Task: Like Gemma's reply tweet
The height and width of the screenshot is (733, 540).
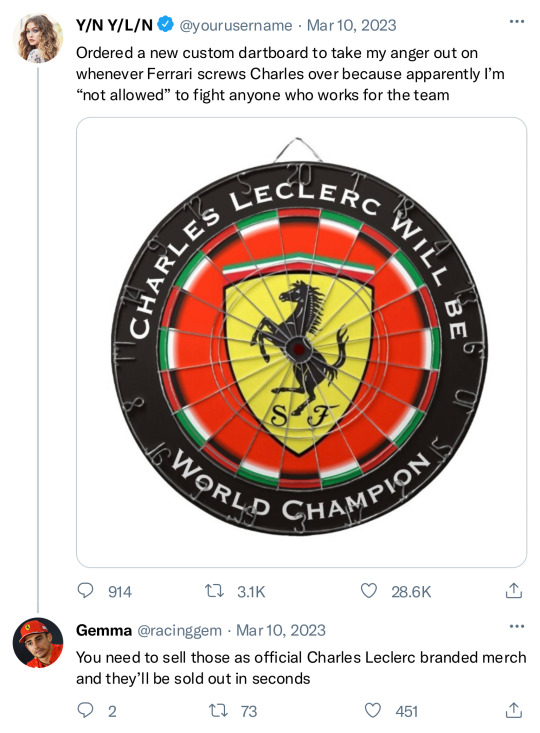Action: (x=372, y=710)
